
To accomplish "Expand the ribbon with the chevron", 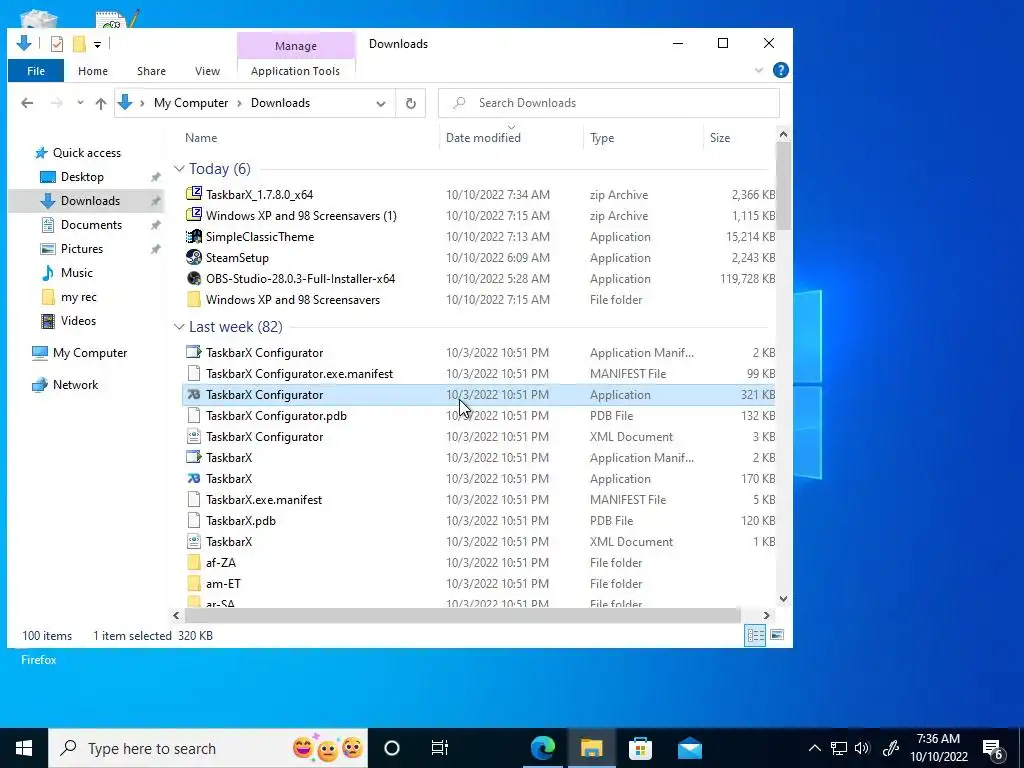I will click(x=758, y=70).
